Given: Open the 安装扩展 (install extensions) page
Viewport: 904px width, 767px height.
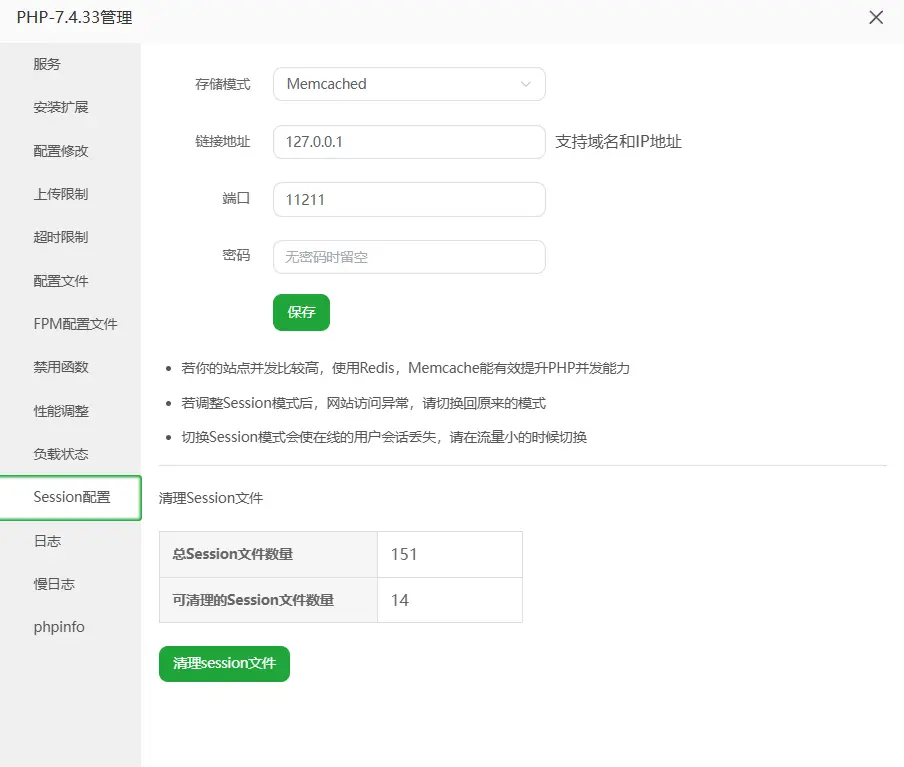Looking at the screenshot, I should 60,107.
